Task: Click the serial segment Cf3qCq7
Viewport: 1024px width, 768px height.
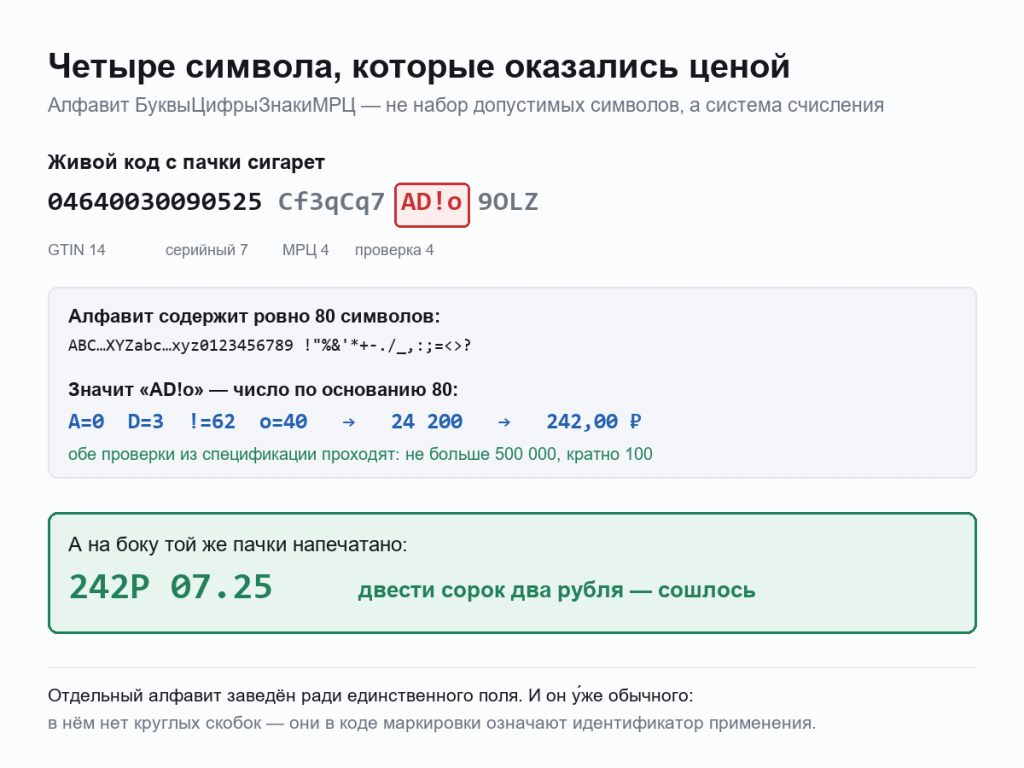Action: [332, 202]
